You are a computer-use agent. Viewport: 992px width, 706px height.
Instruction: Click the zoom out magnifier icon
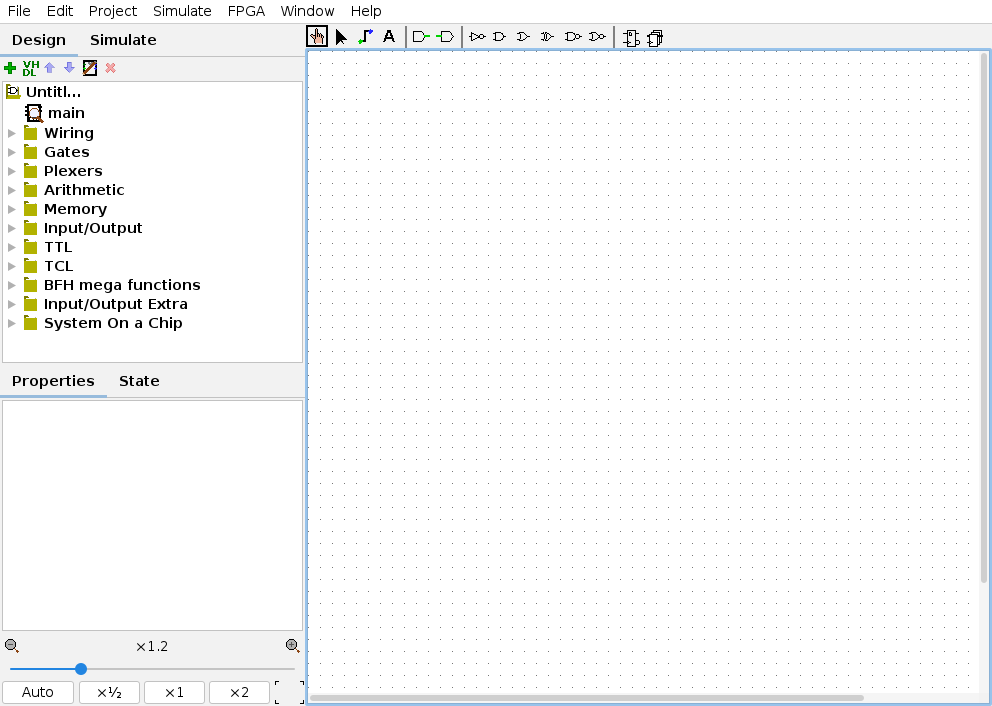(11, 646)
